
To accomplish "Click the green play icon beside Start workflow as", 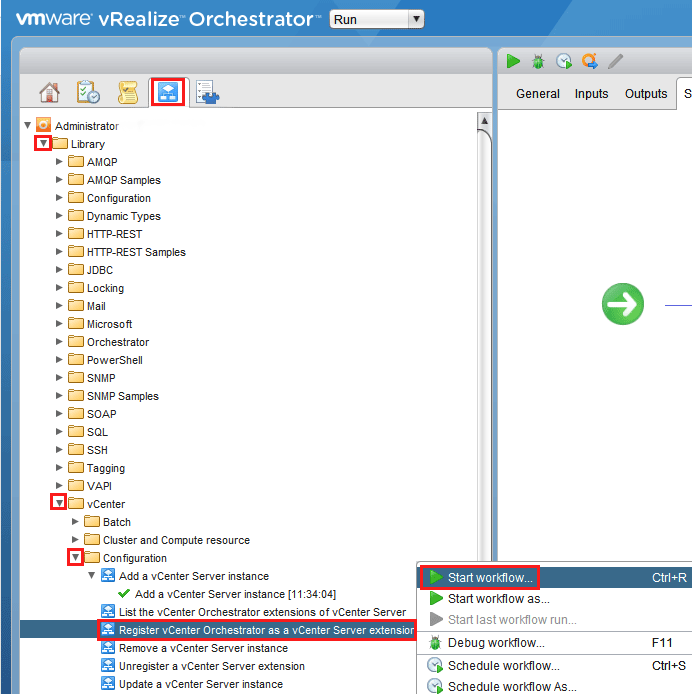I will (x=436, y=598).
